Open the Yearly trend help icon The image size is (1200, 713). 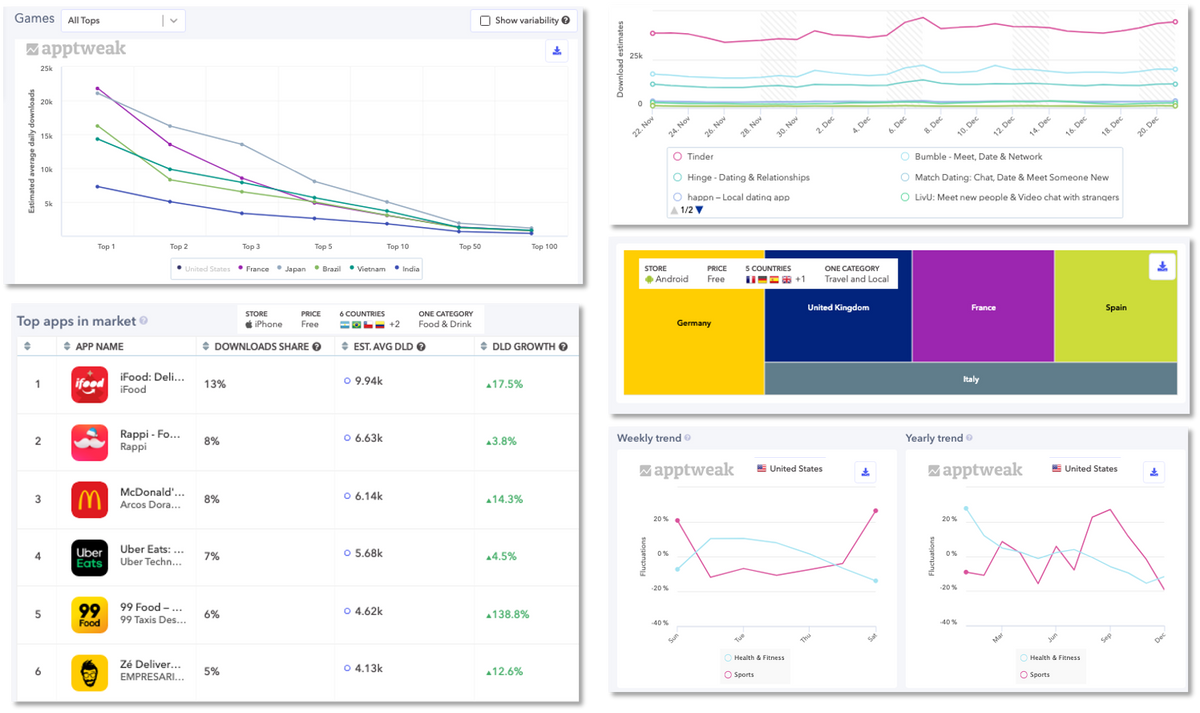pyautogui.click(x=968, y=438)
